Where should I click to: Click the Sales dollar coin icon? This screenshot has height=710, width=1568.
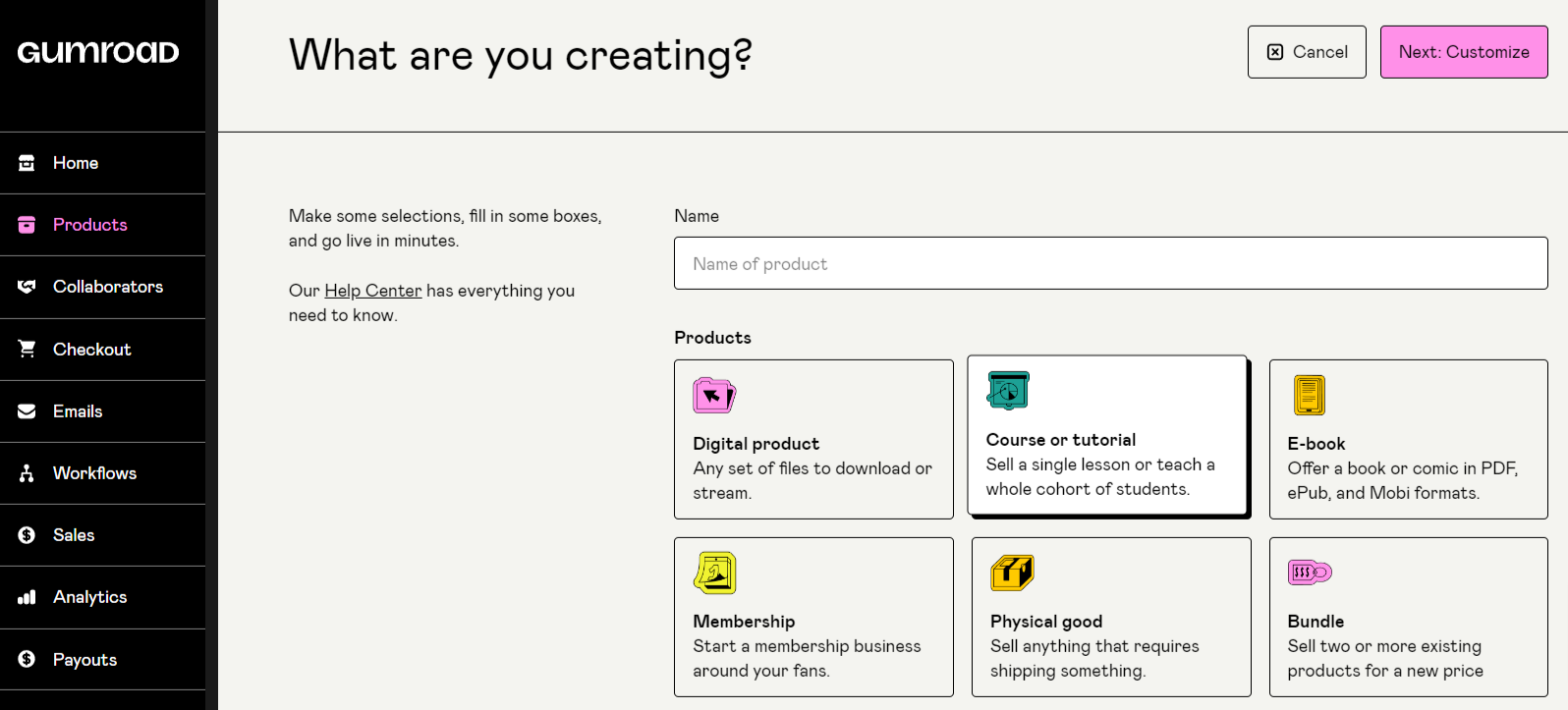pos(27,535)
